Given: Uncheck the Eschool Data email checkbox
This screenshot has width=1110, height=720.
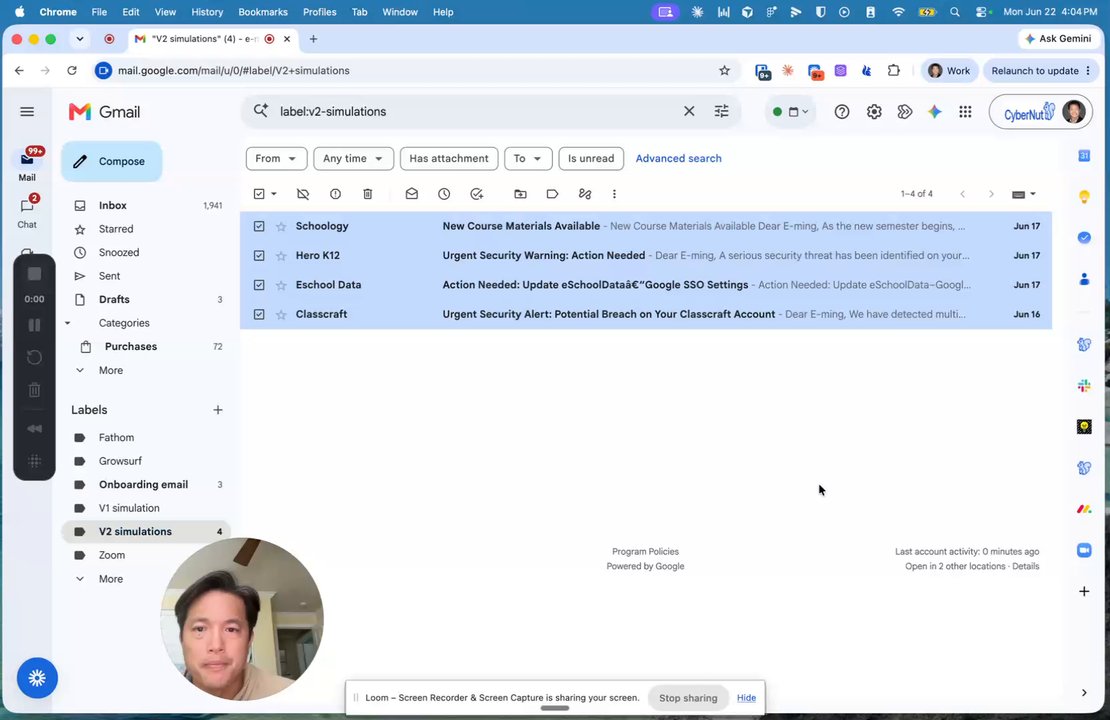Looking at the screenshot, I should click(x=259, y=285).
